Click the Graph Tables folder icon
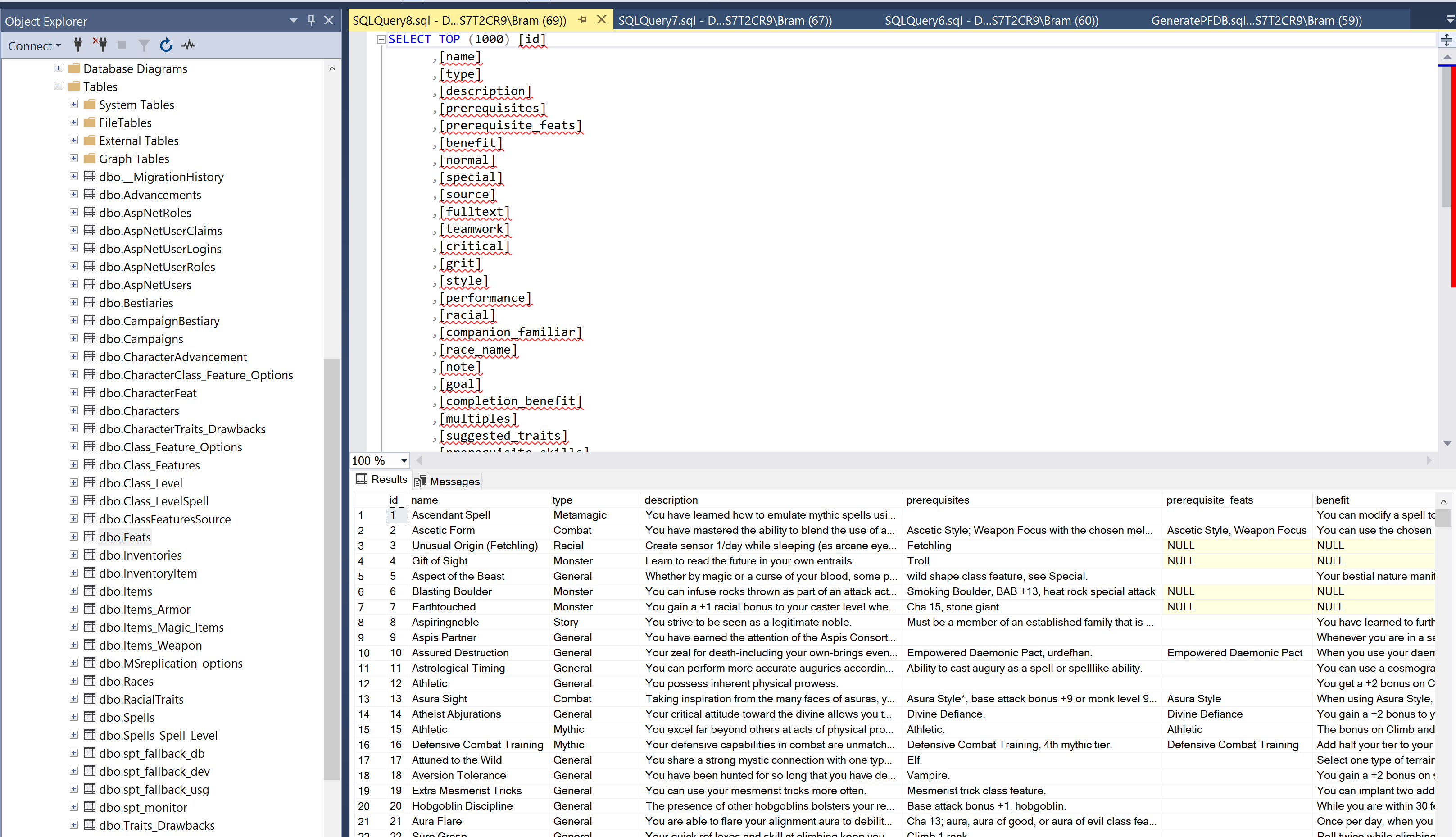Screen dimensions: 1456x837 (x=90, y=158)
